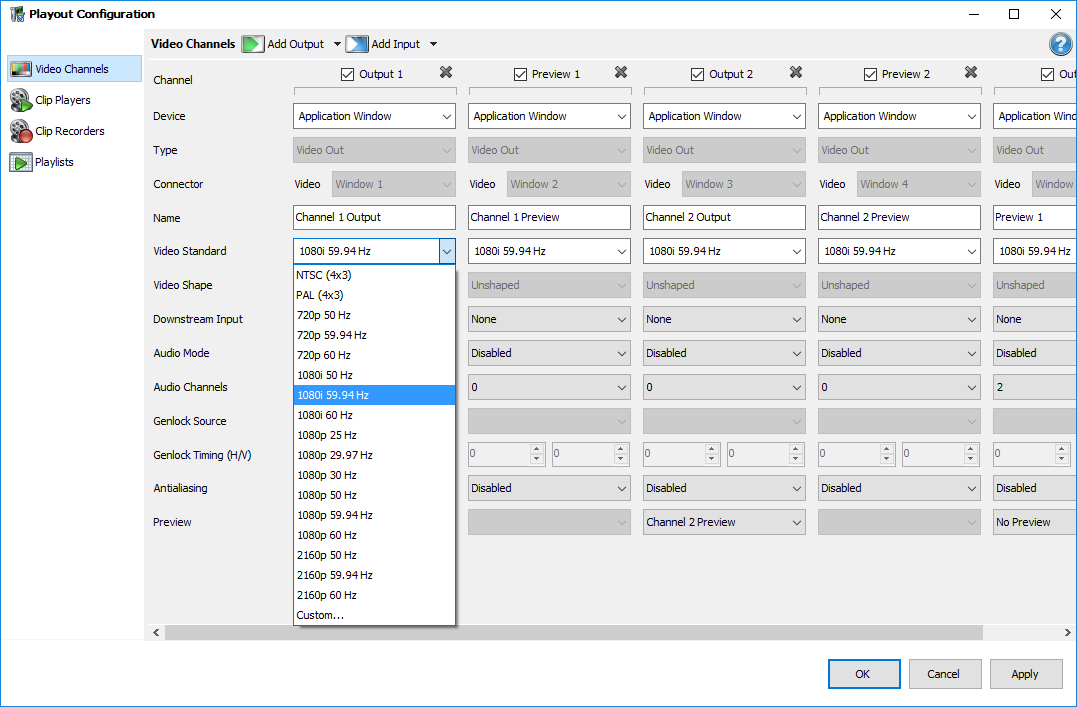
Task: Open Output 2 Audio Mode dropdown
Action: (724, 353)
